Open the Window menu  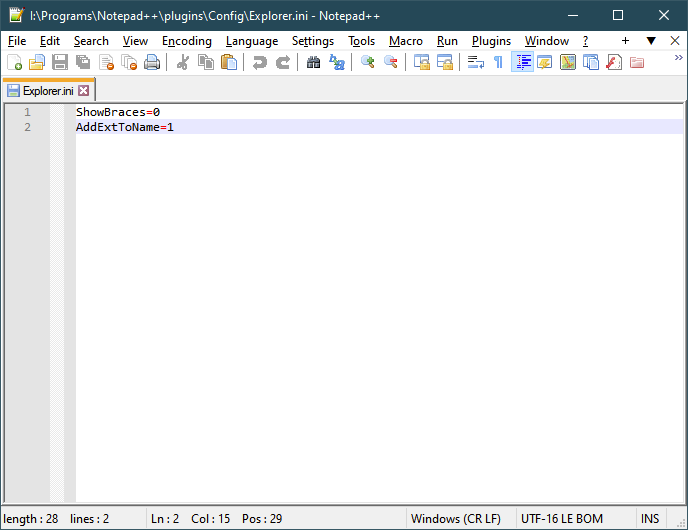(547, 41)
